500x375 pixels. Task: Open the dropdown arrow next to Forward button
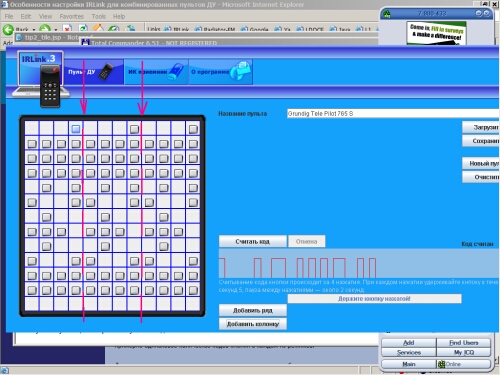[56, 30]
